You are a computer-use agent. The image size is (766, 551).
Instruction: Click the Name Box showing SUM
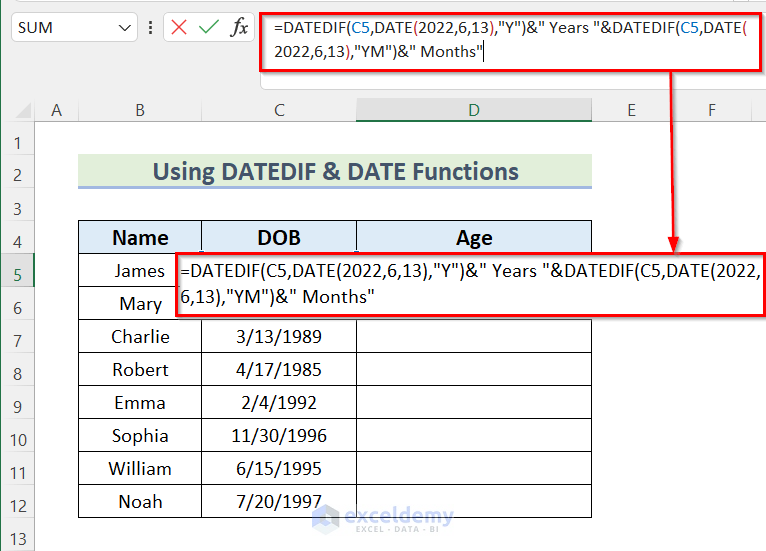(60, 27)
